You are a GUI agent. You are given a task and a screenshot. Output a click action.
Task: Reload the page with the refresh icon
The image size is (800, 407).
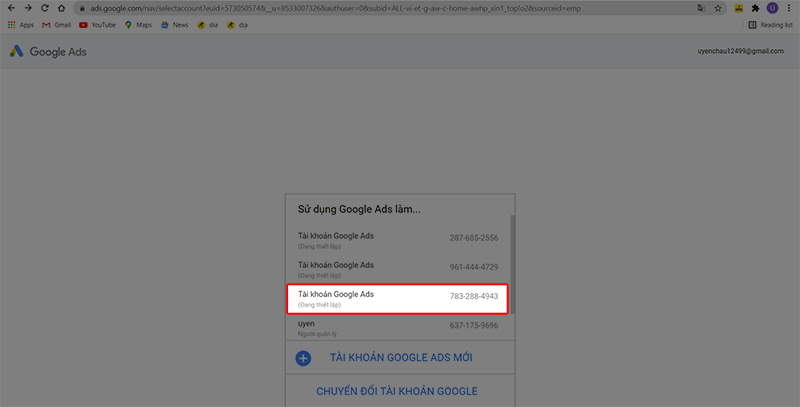click(45, 8)
